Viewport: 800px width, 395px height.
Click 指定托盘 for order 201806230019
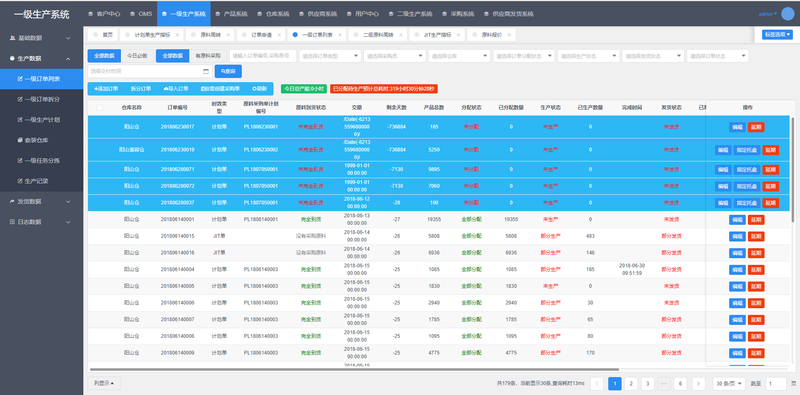coord(747,150)
